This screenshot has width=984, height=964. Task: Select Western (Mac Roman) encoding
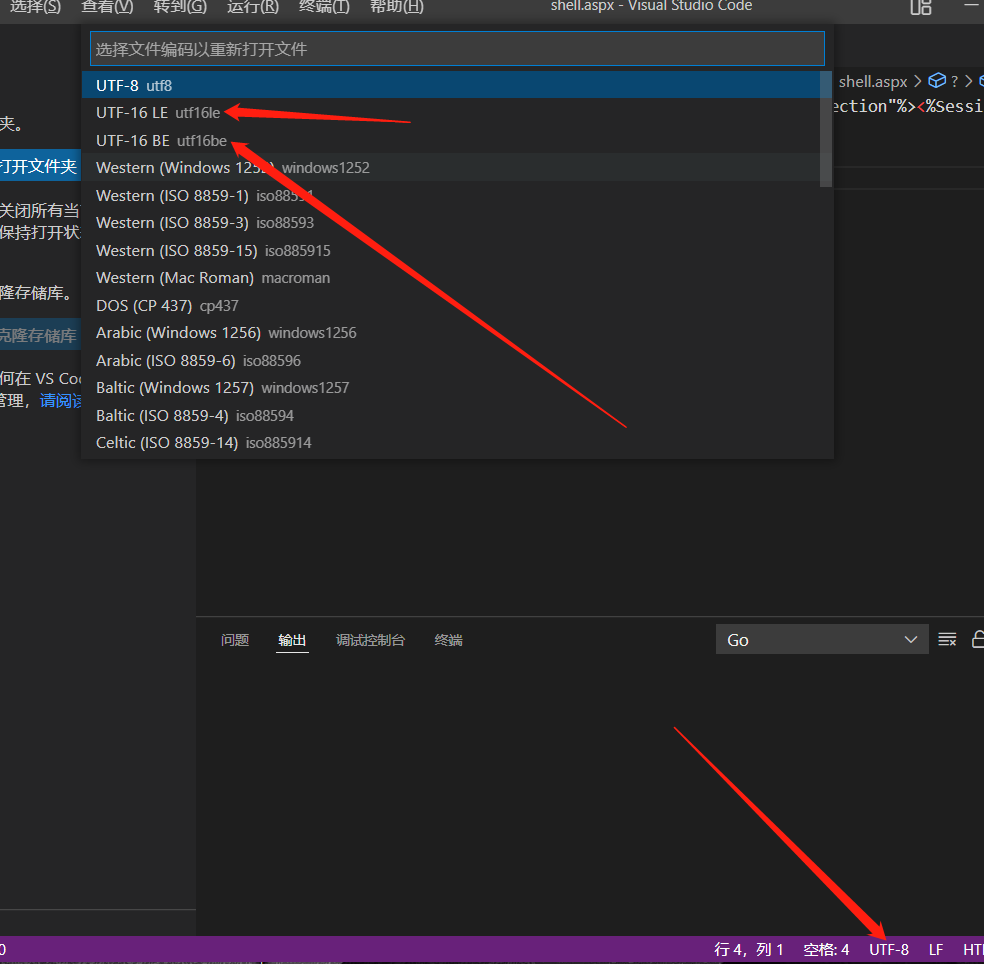coord(451,277)
